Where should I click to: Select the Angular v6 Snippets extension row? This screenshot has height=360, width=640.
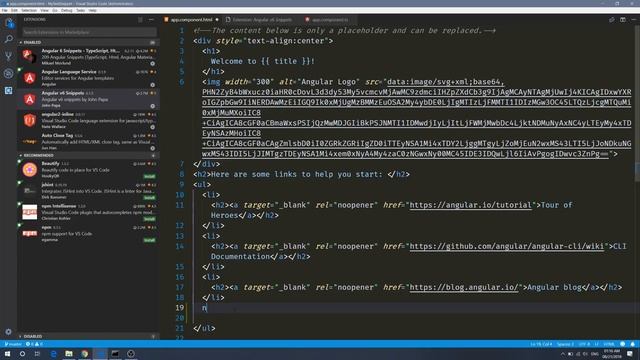coord(88,99)
